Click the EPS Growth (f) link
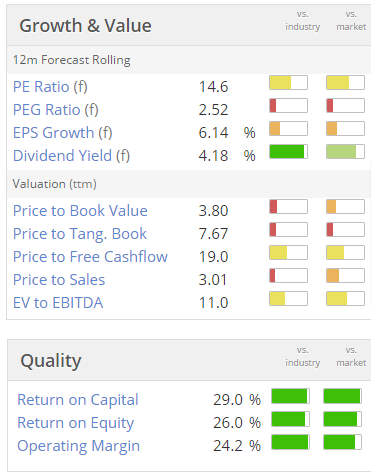This screenshot has height=474, width=371. click(x=63, y=133)
